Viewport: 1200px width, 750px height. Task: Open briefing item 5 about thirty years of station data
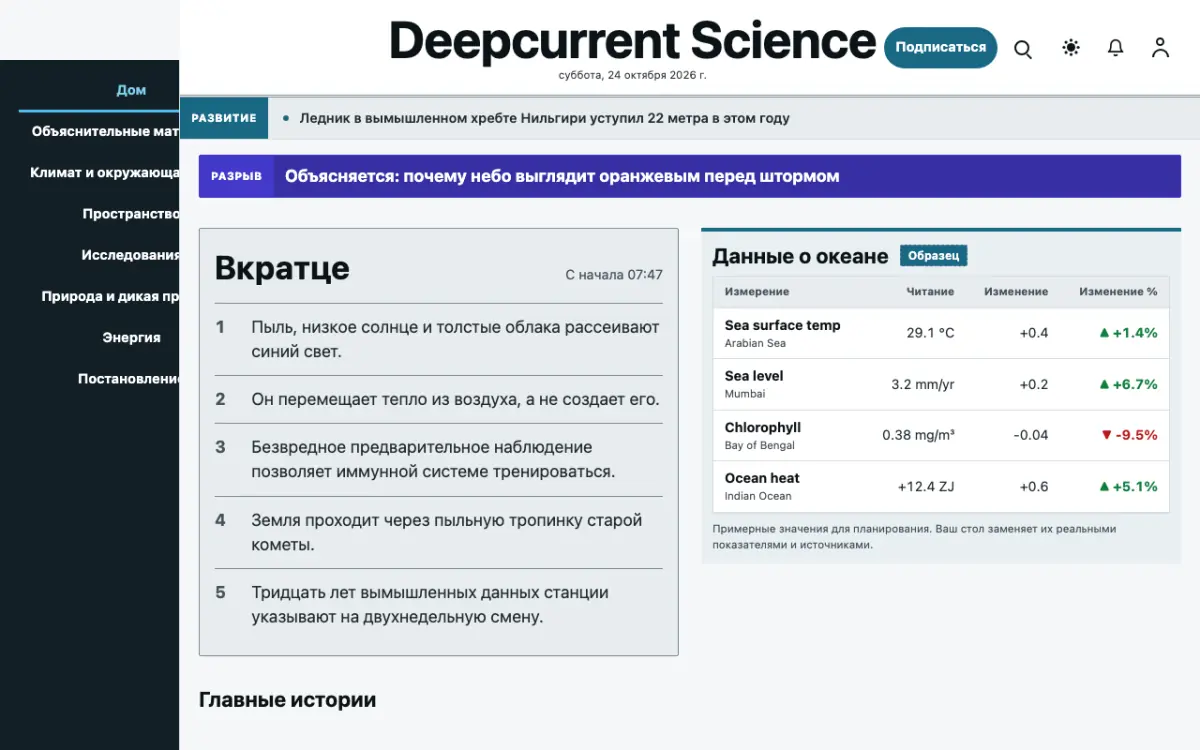coord(439,605)
